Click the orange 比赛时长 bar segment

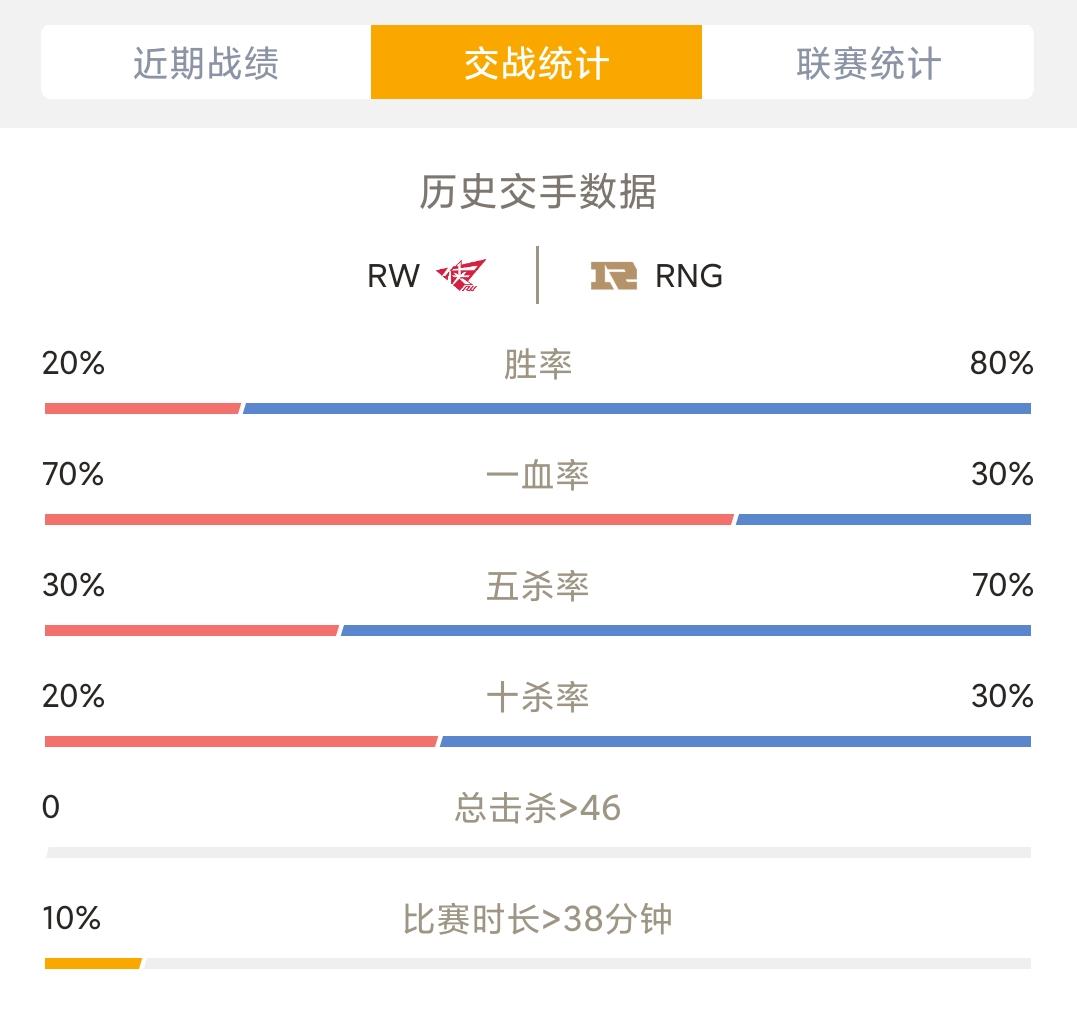pos(93,964)
